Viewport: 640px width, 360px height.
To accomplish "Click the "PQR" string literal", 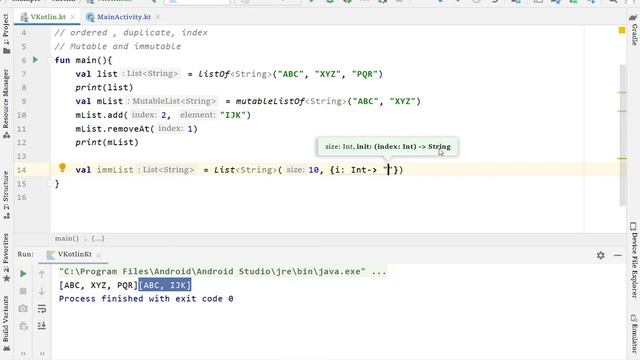I will (365, 74).
